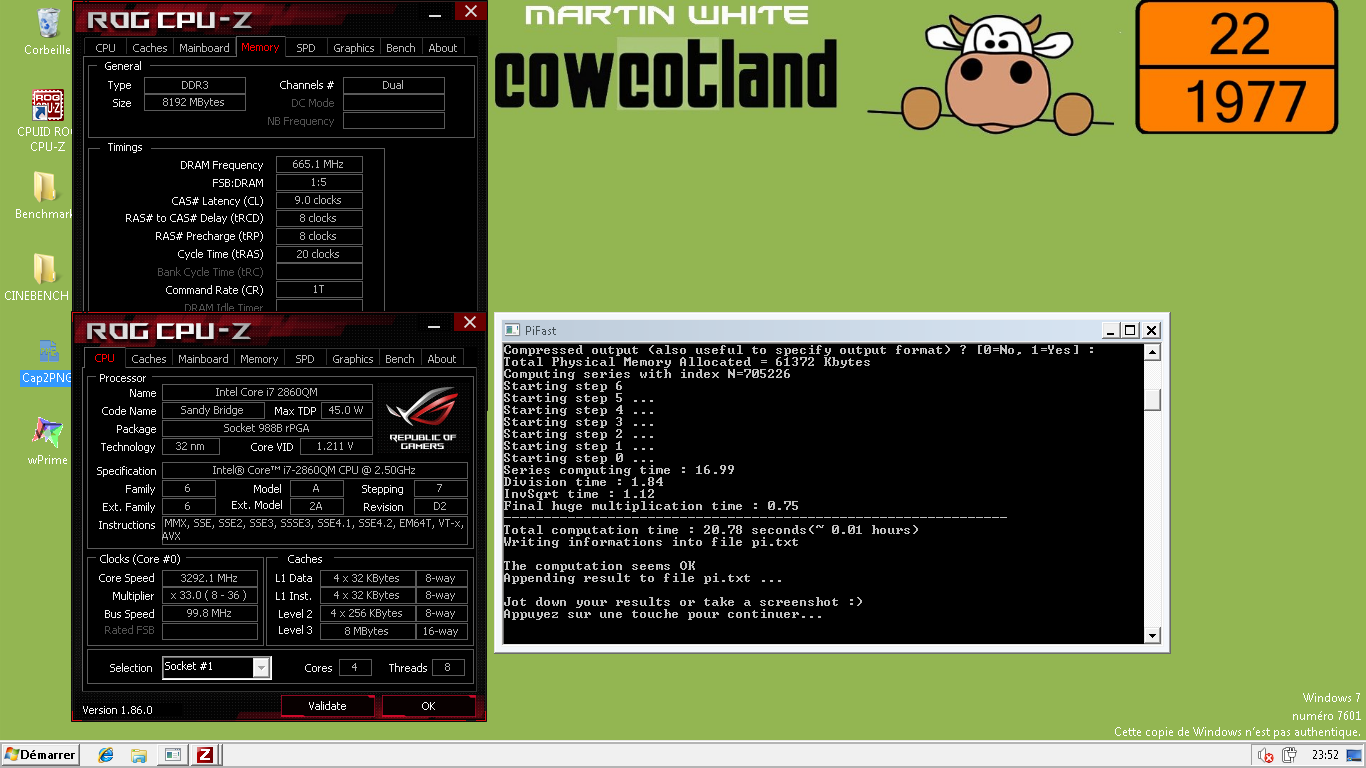1366x768 pixels.
Task: Click the FSB:DRAM value 1:5
Action: (319, 182)
